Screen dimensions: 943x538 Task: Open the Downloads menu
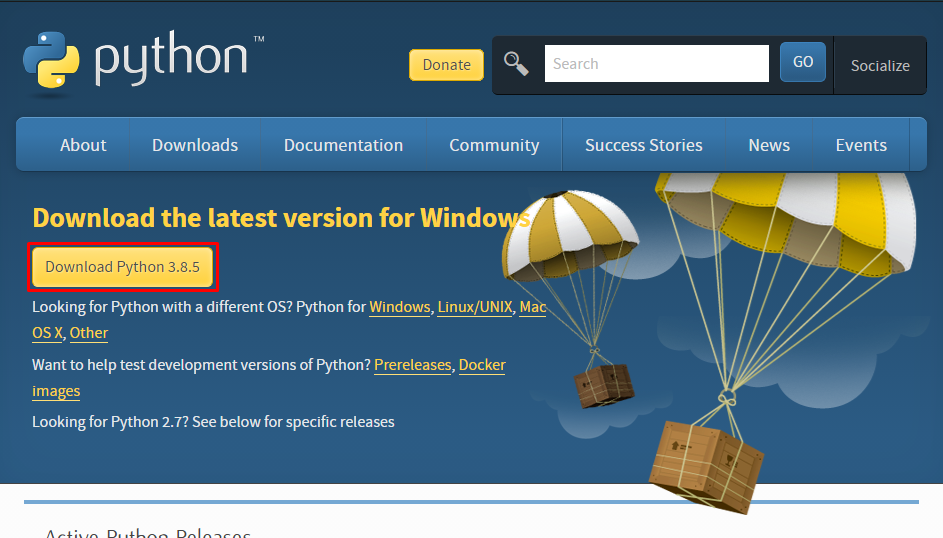(195, 145)
